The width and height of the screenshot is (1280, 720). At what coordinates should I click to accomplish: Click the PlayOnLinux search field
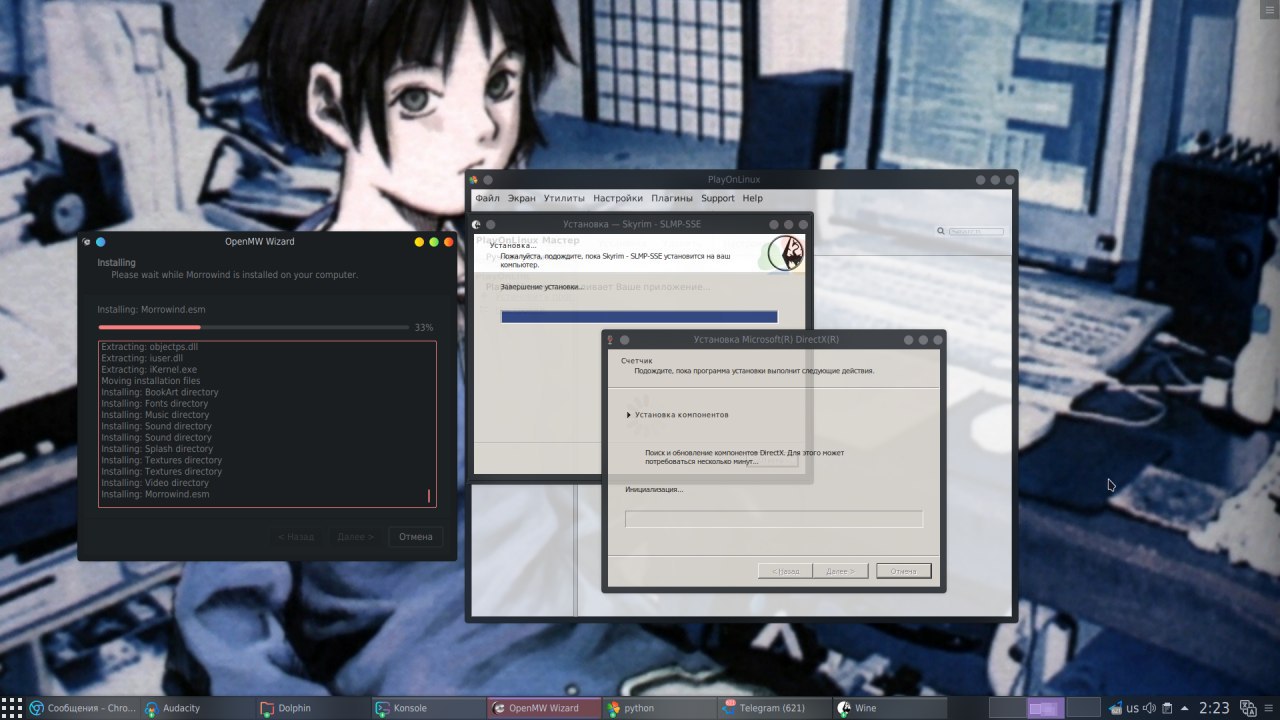click(975, 231)
